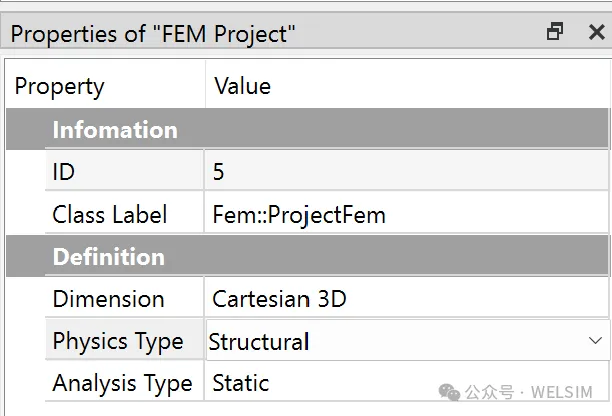This screenshot has width=612, height=416.
Task: Select the Analysis Type property row
Action: coord(327,382)
